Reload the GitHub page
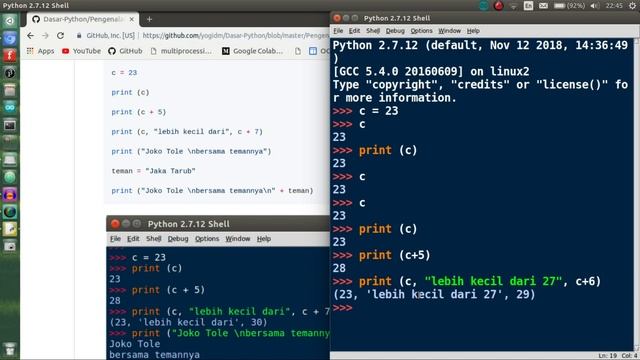The height and width of the screenshot is (360, 640). [x=60, y=36]
